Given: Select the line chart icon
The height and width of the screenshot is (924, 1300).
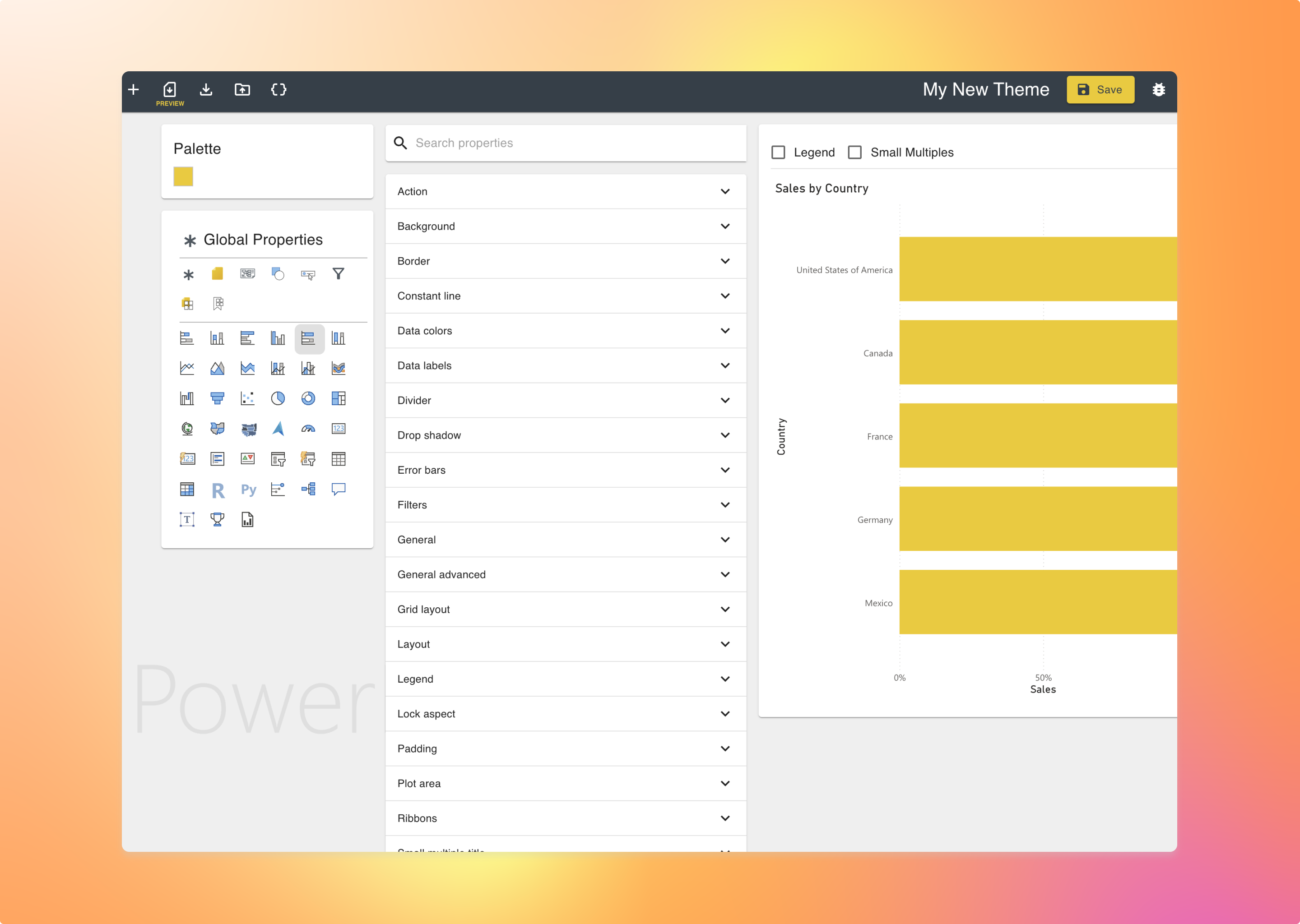Looking at the screenshot, I should (x=187, y=368).
